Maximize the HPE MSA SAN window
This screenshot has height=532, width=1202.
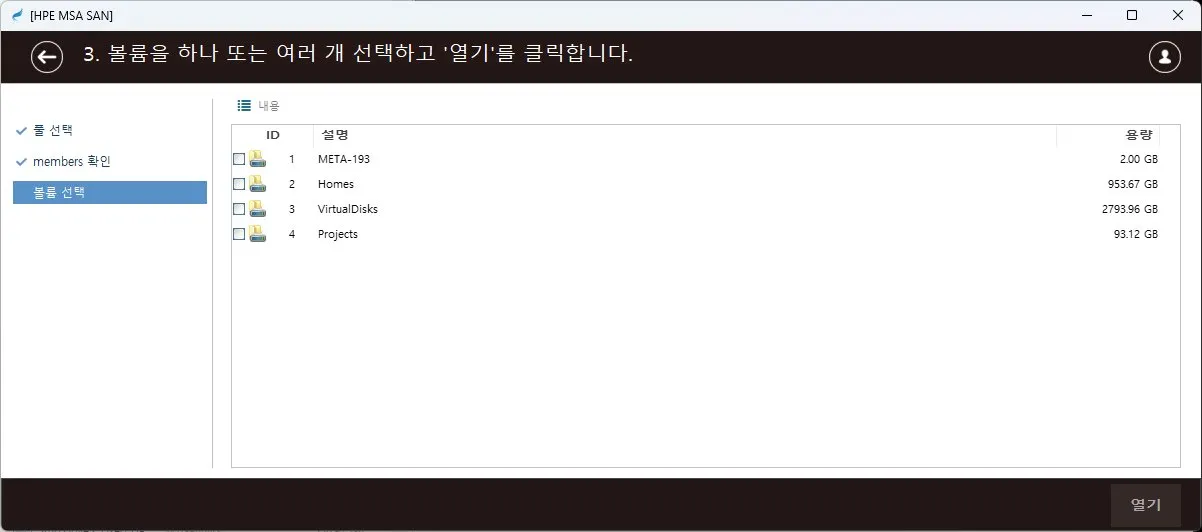click(x=1132, y=15)
